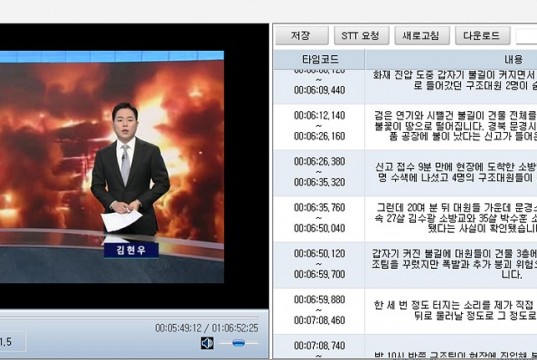Focus the text field beside 다운로드
The width and height of the screenshot is (537, 360).
(526, 36)
